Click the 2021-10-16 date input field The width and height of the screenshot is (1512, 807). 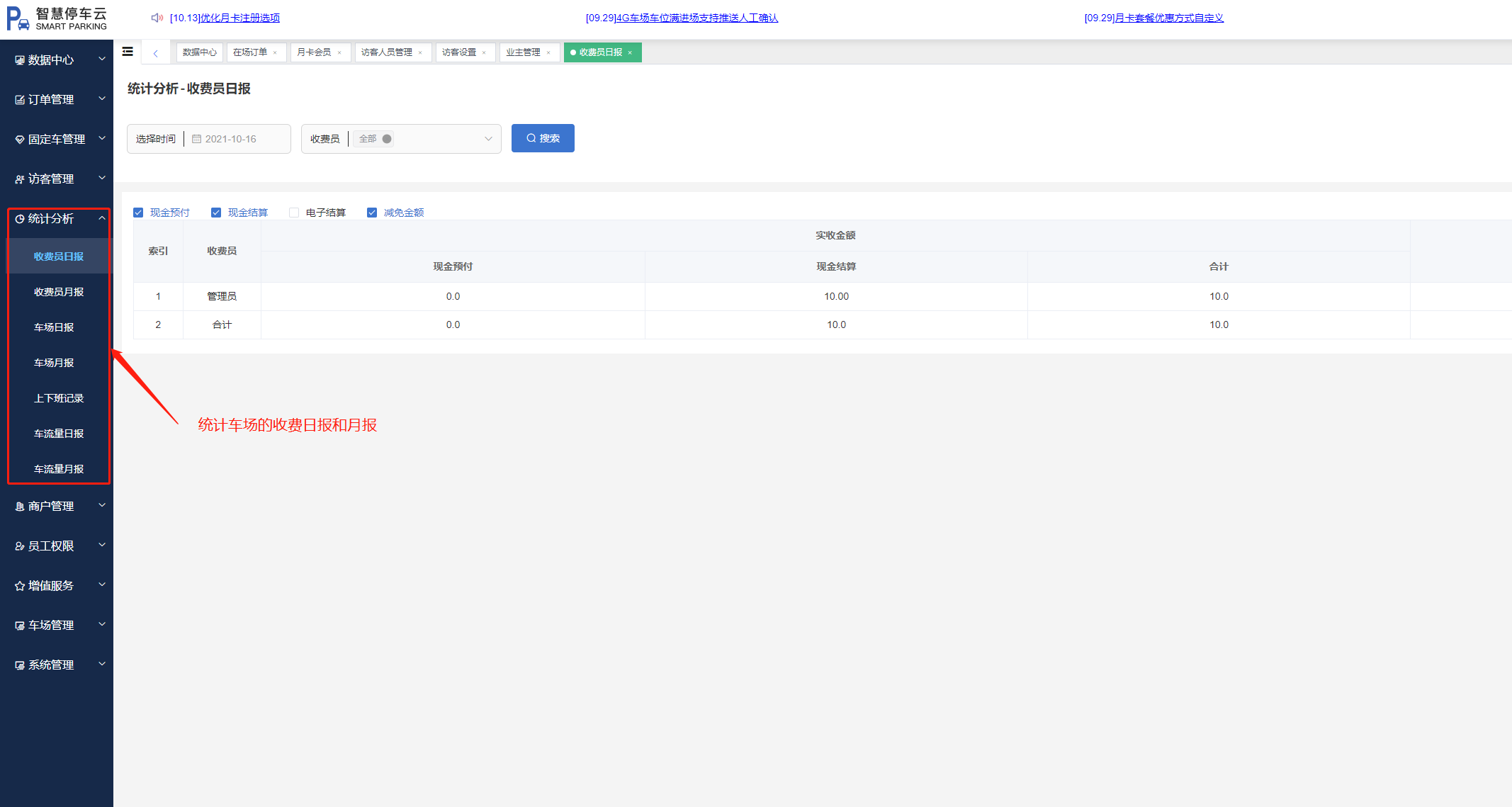pos(238,139)
